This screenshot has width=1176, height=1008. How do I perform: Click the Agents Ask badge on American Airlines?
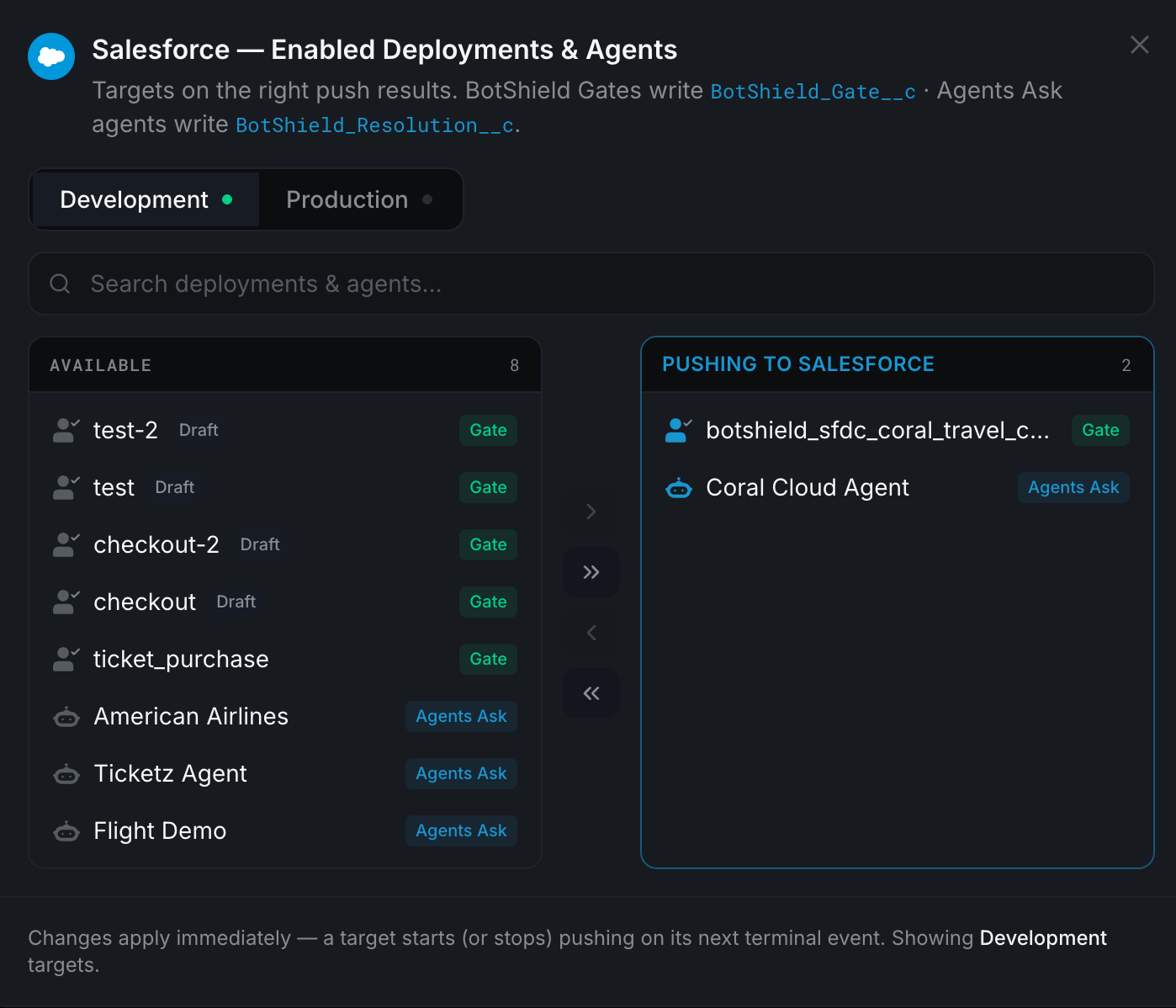click(x=461, y=716)
